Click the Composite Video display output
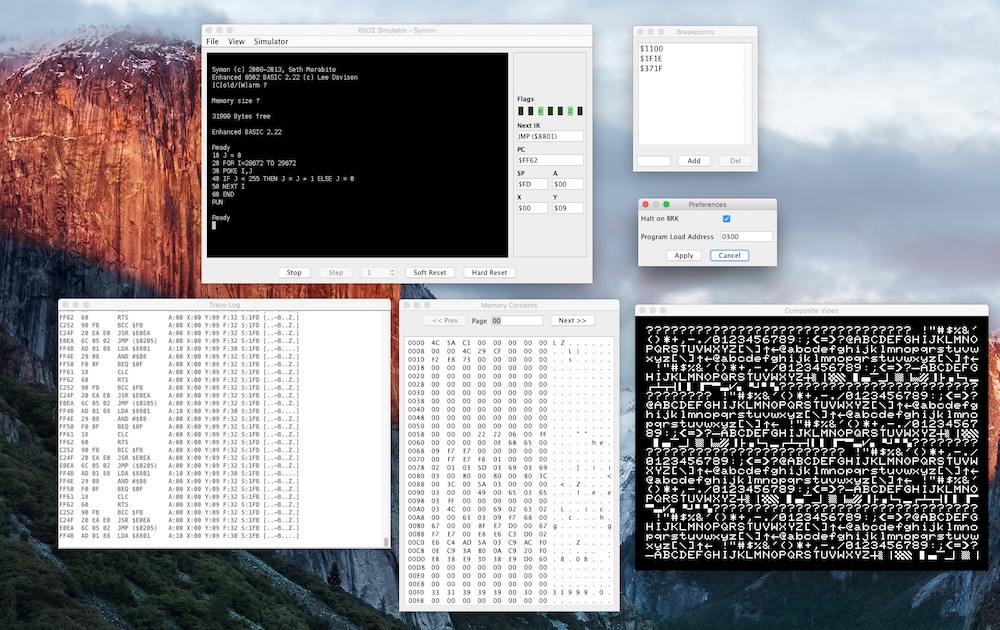The height and width of the screenshot is (630, 1000). pos(811,443)
